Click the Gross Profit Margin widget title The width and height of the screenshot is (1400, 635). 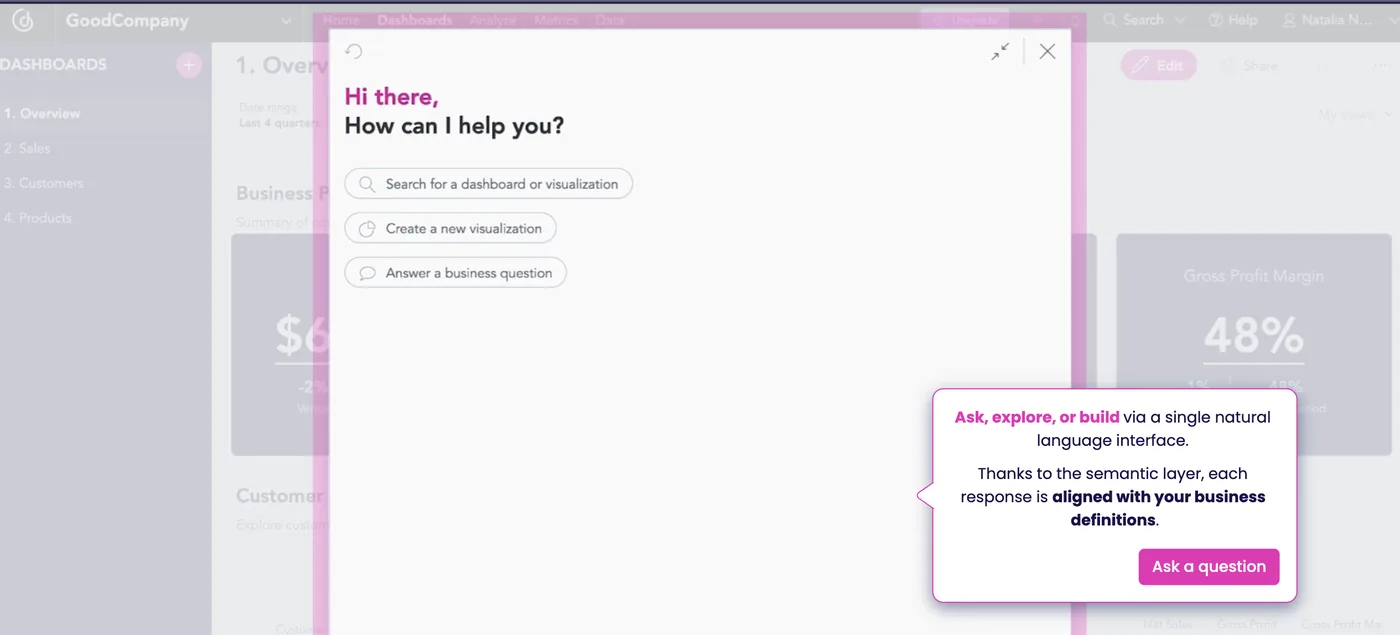tap(1254, 276)
